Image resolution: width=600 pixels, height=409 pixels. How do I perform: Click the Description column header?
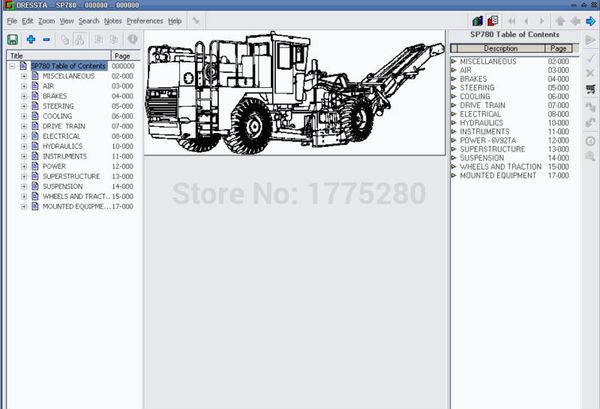pyautogui.click(x=501, y=48)
